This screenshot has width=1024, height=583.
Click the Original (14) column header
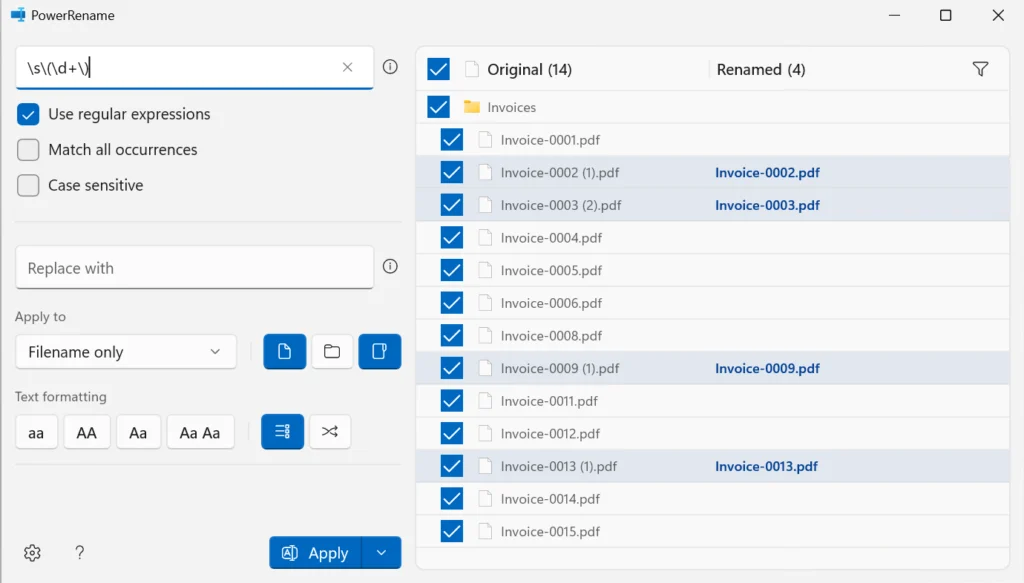coord(530,69)
